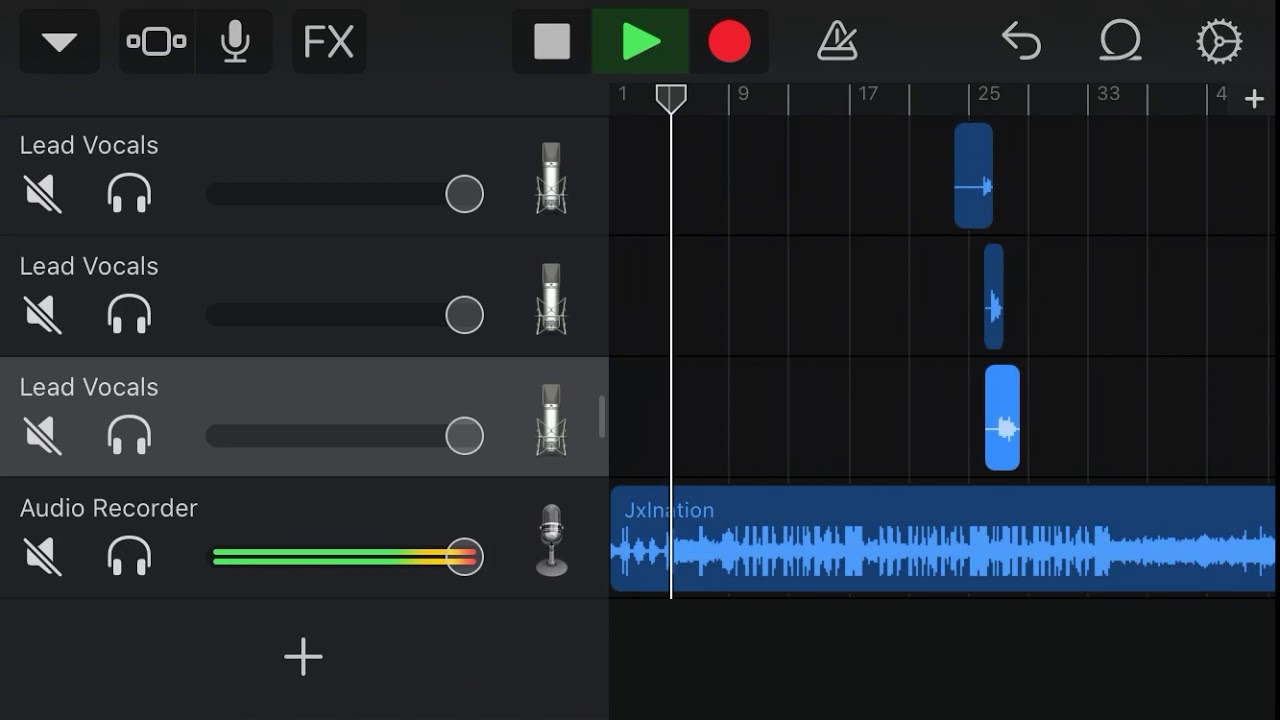Select the bright audio region on the third Lead Vocals track
This screenshot has width=1280, height=720.
tap(1002, 418)
